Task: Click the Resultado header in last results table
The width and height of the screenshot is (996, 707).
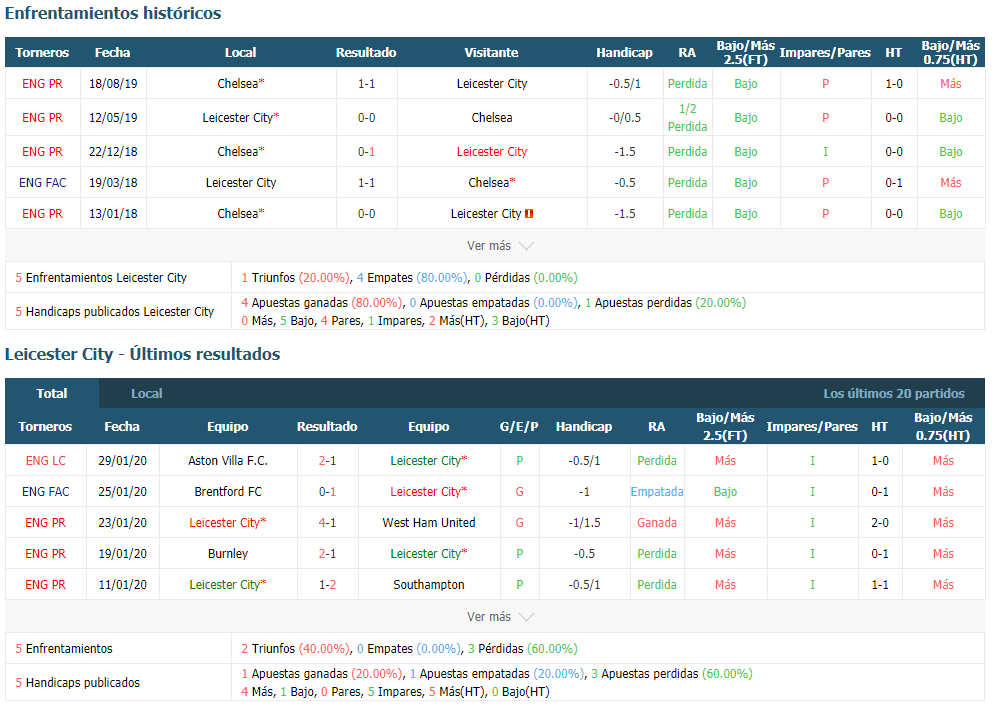Action: (x=327, y=426)
